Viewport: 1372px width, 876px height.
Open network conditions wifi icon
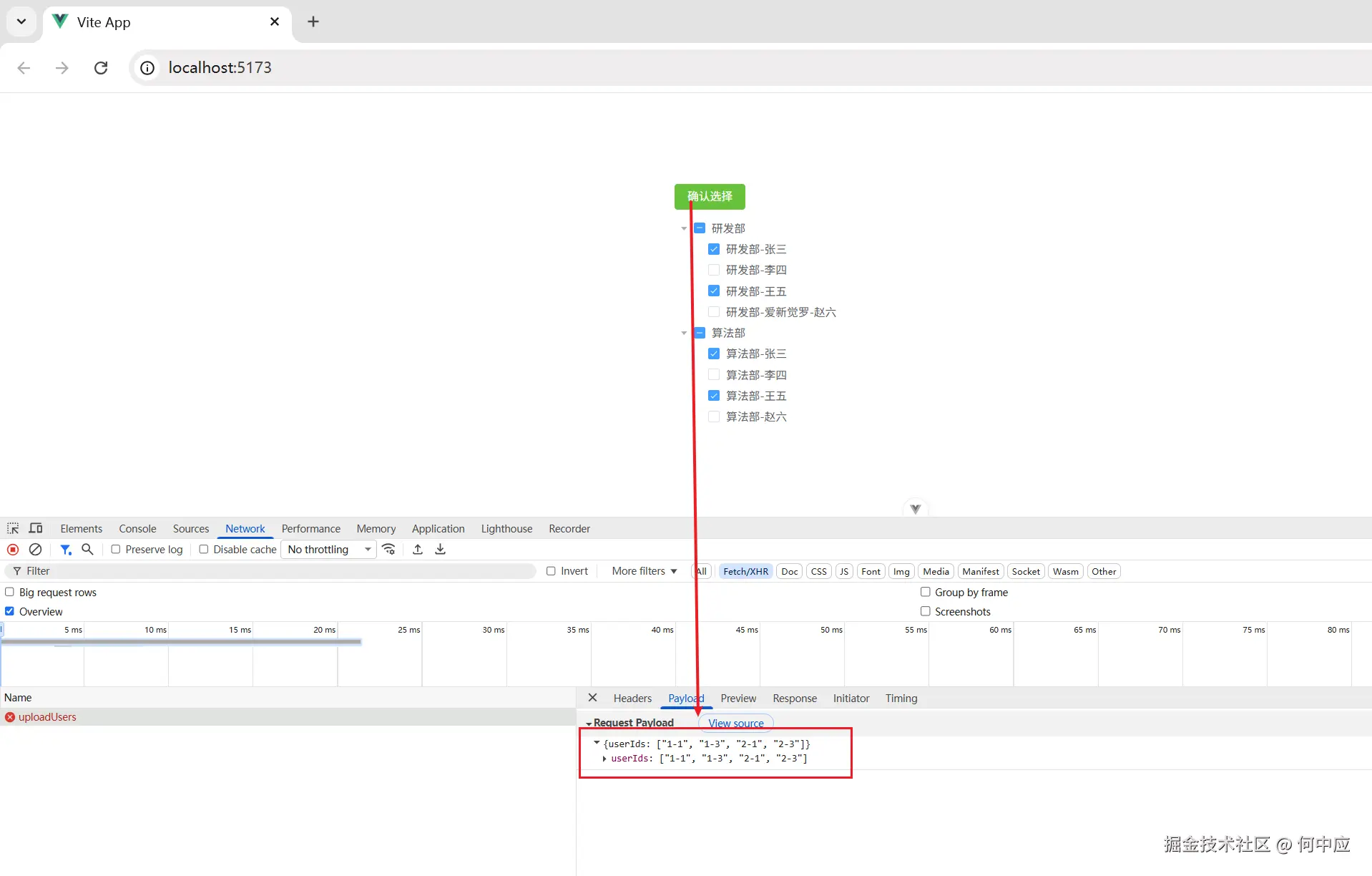click(389, 550)
